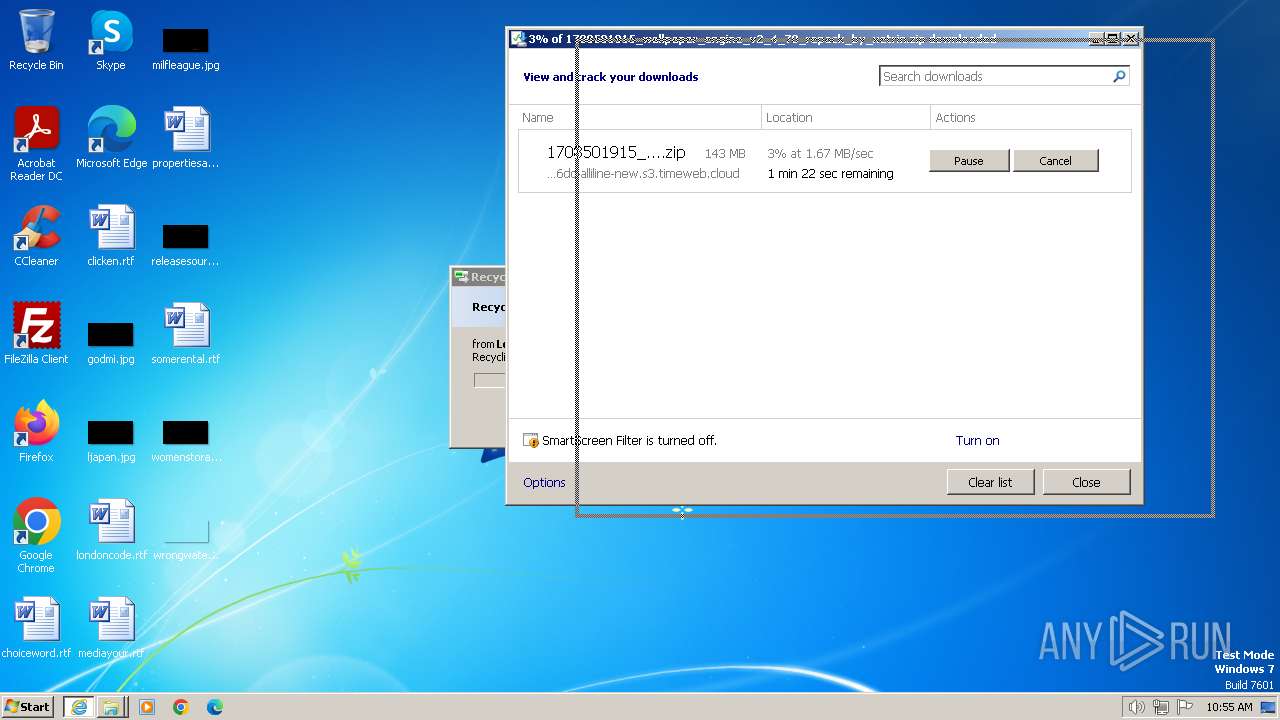Click the Chrome icon in the taskbar
The image size is (1280, 720).
[181, 707]
